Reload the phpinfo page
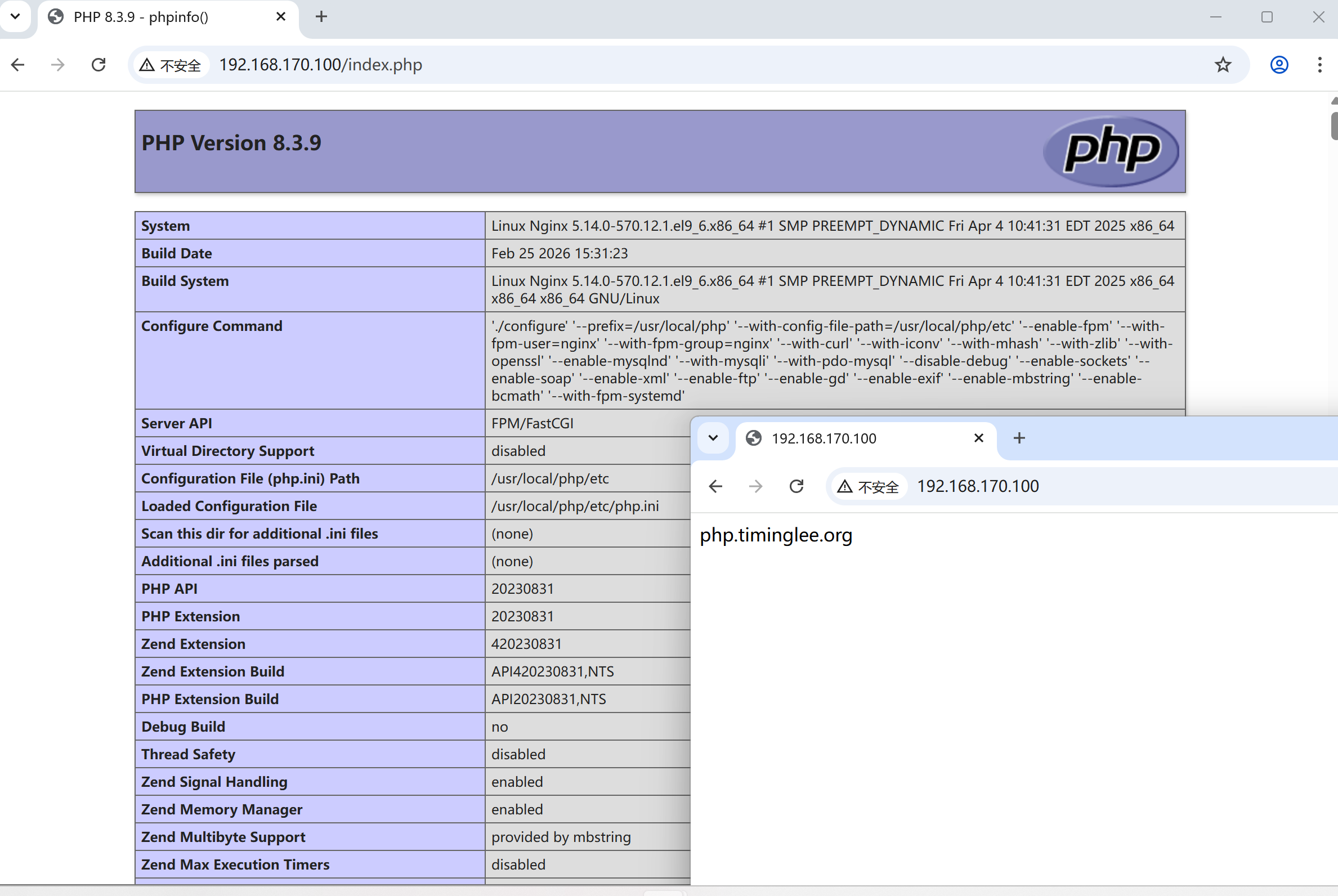 point(99,65)
